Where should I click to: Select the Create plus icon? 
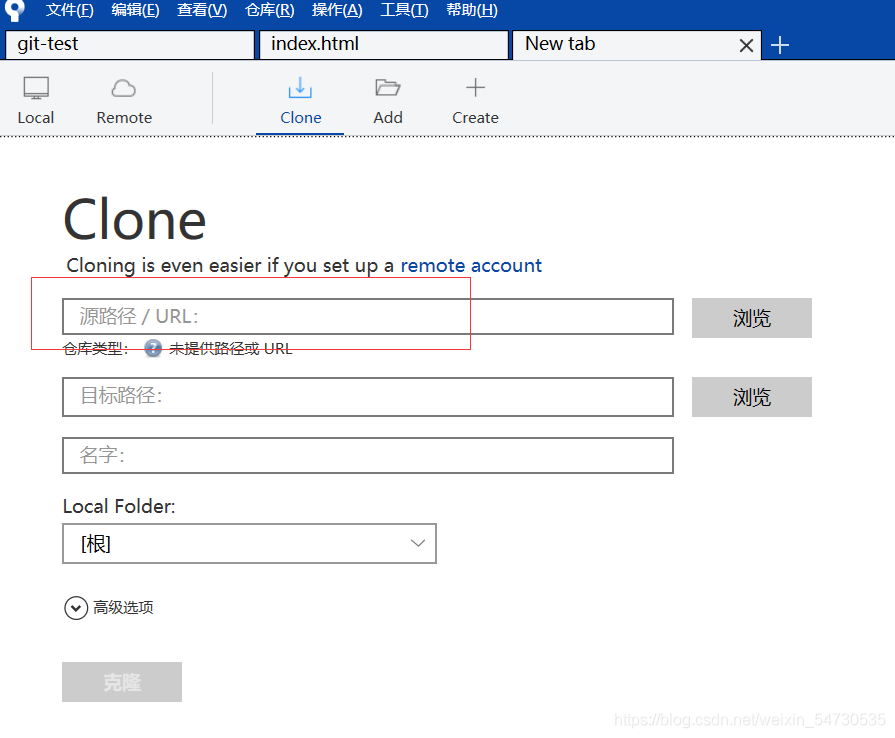(x=475, y=88)
